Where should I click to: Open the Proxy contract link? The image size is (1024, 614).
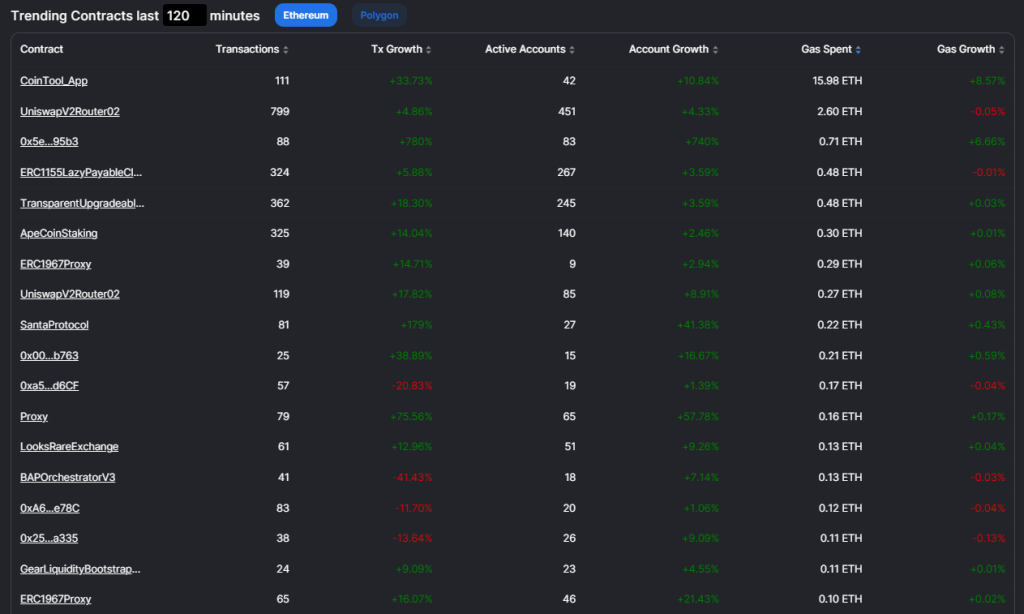[x=34, y=416]
